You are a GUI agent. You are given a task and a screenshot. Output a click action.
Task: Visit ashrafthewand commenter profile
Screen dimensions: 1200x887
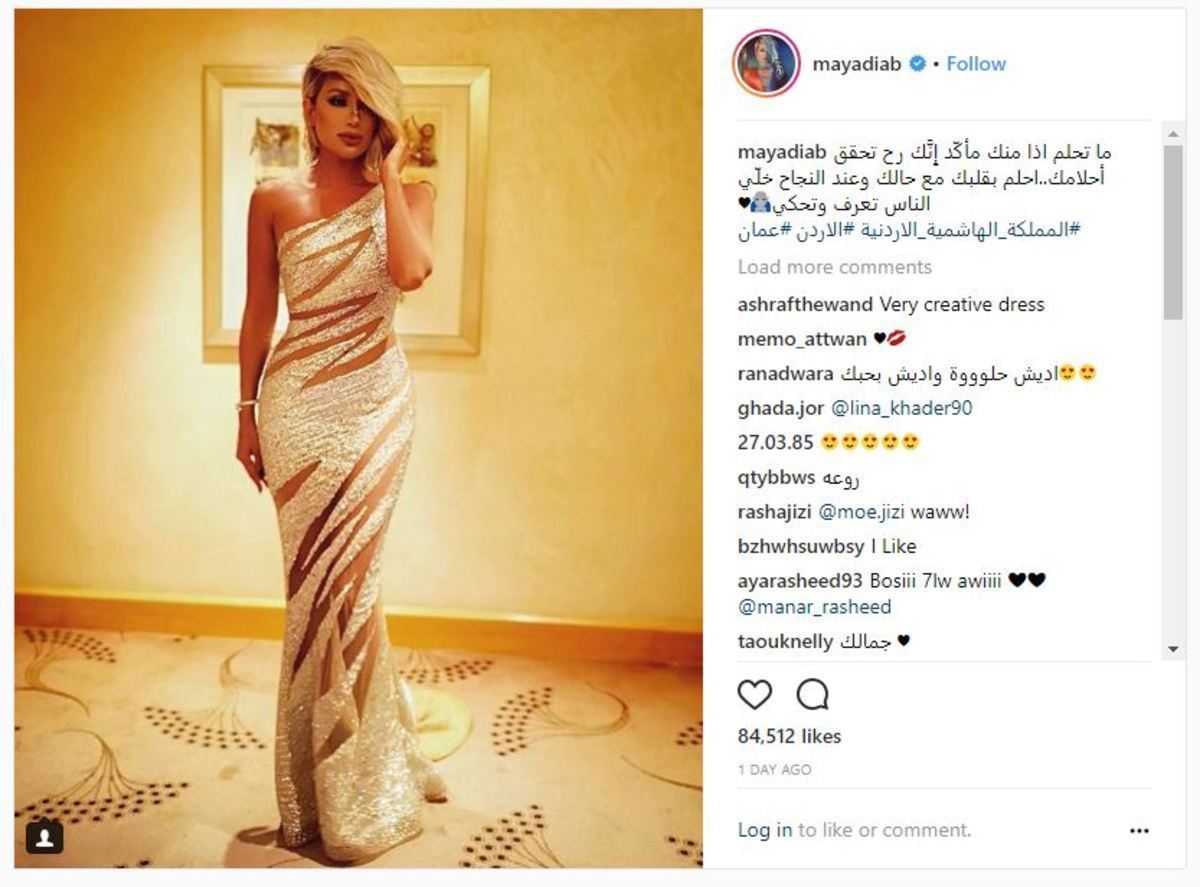806,304
